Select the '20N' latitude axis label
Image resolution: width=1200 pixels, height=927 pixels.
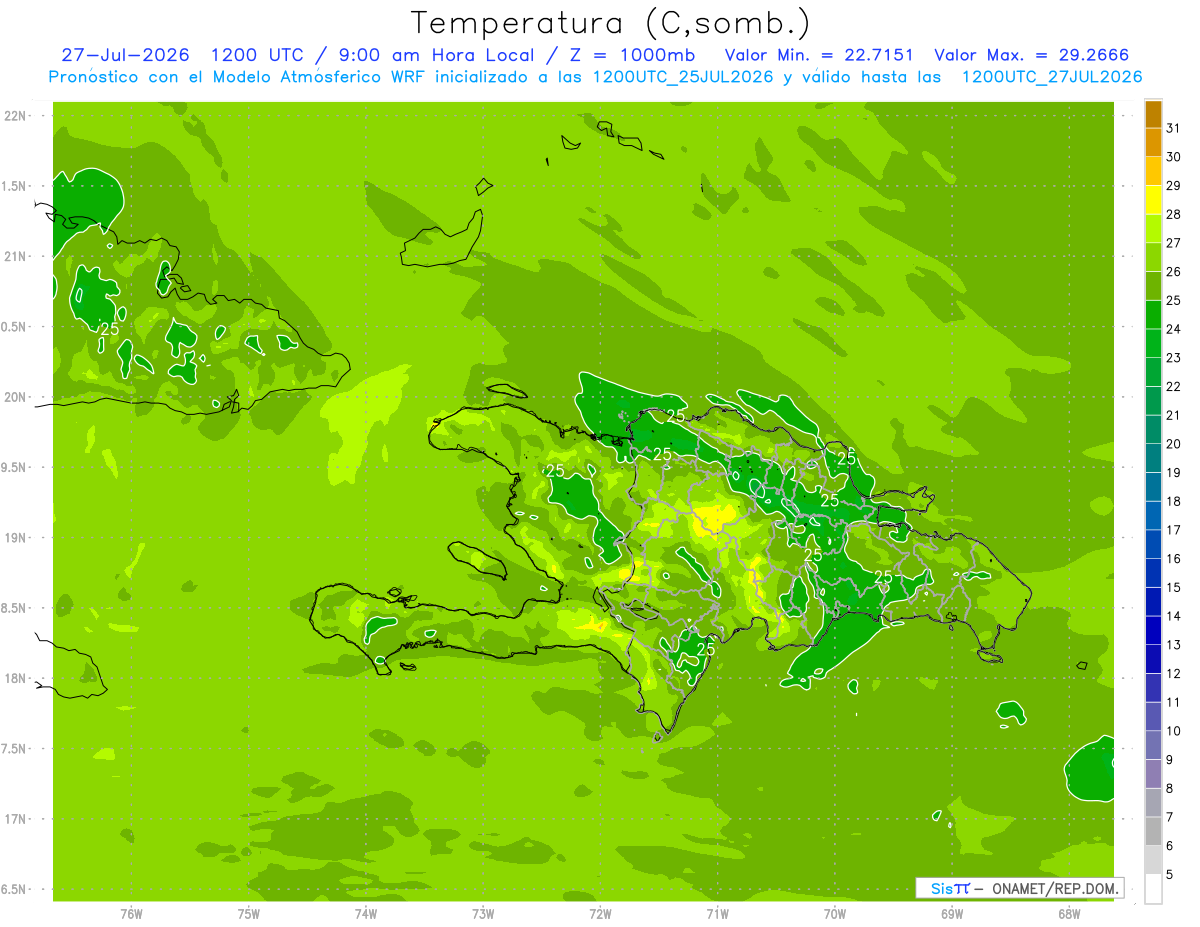tap(15, 398)
